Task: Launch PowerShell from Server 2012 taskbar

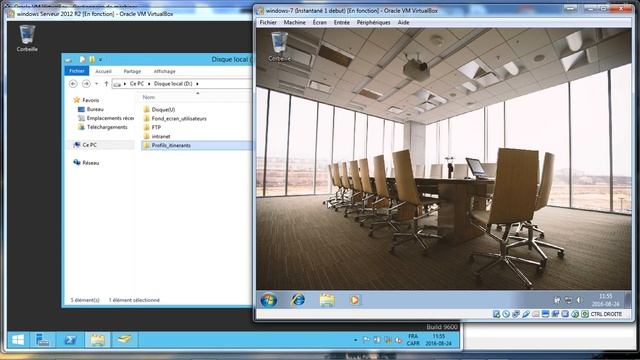Action: click(70, 340)
